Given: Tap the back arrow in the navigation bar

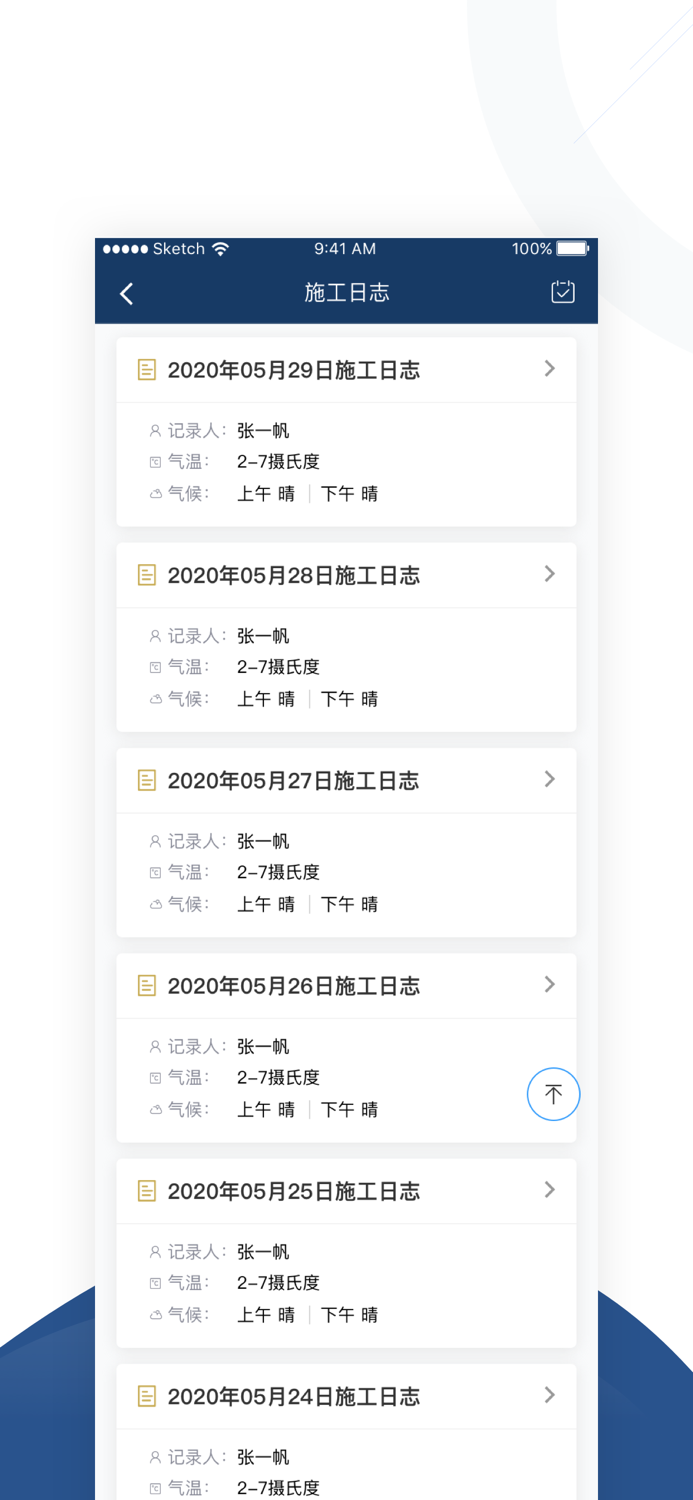Looking at the screenshot, I should click(126, 292).
